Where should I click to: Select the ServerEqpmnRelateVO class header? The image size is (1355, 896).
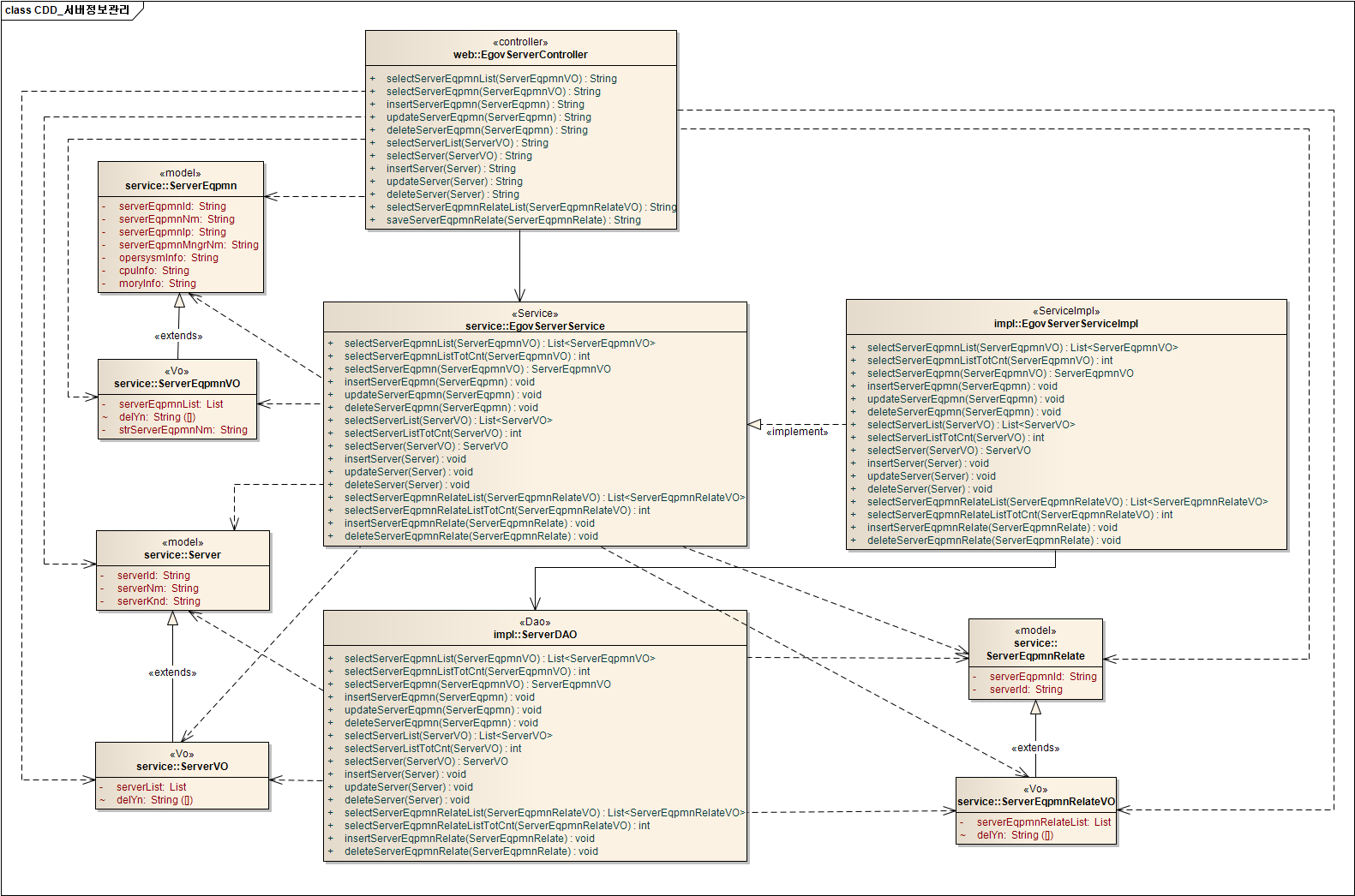(1036, 802)
